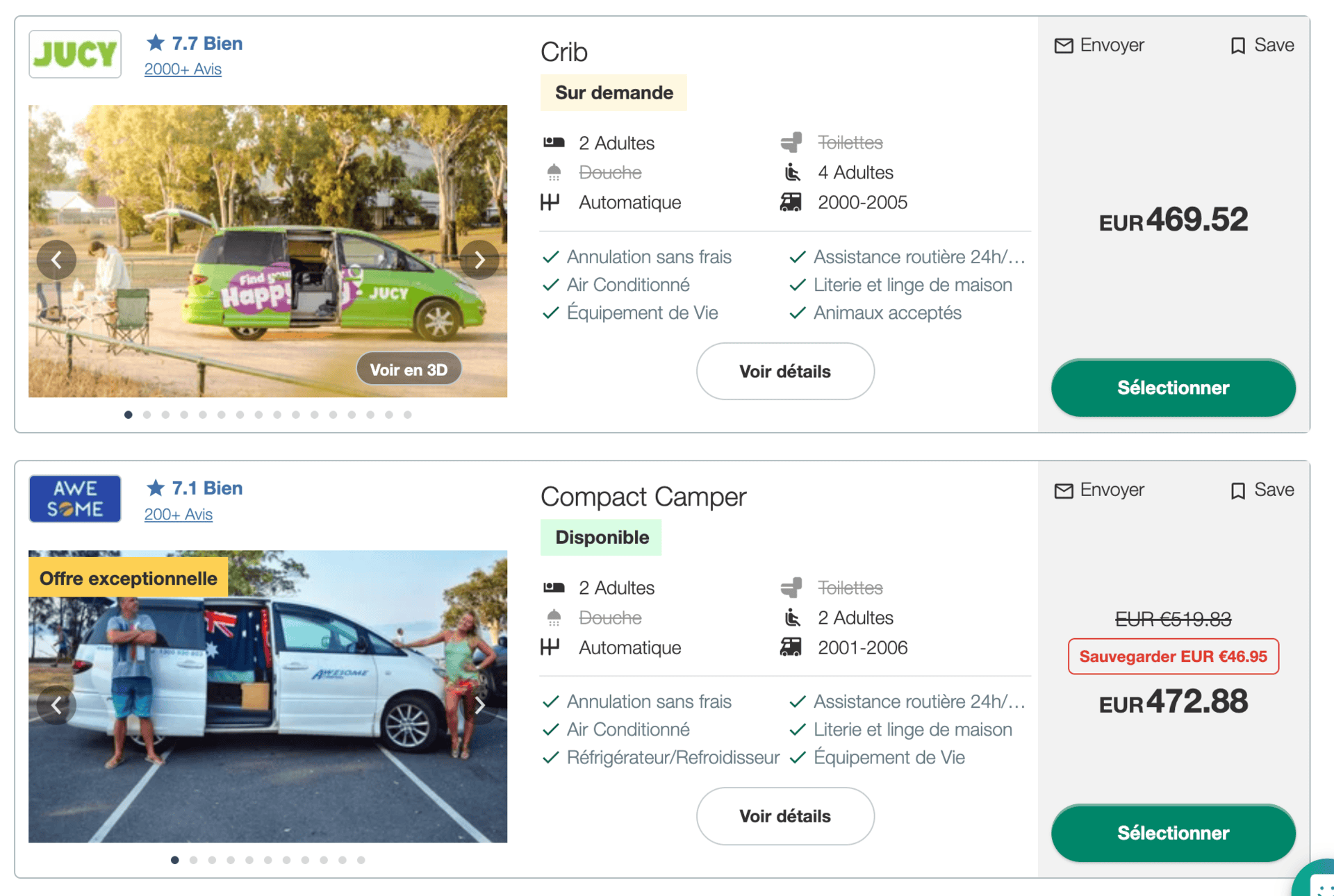
Task: Go to next Compact Camper photo
Action: [479, 705]
